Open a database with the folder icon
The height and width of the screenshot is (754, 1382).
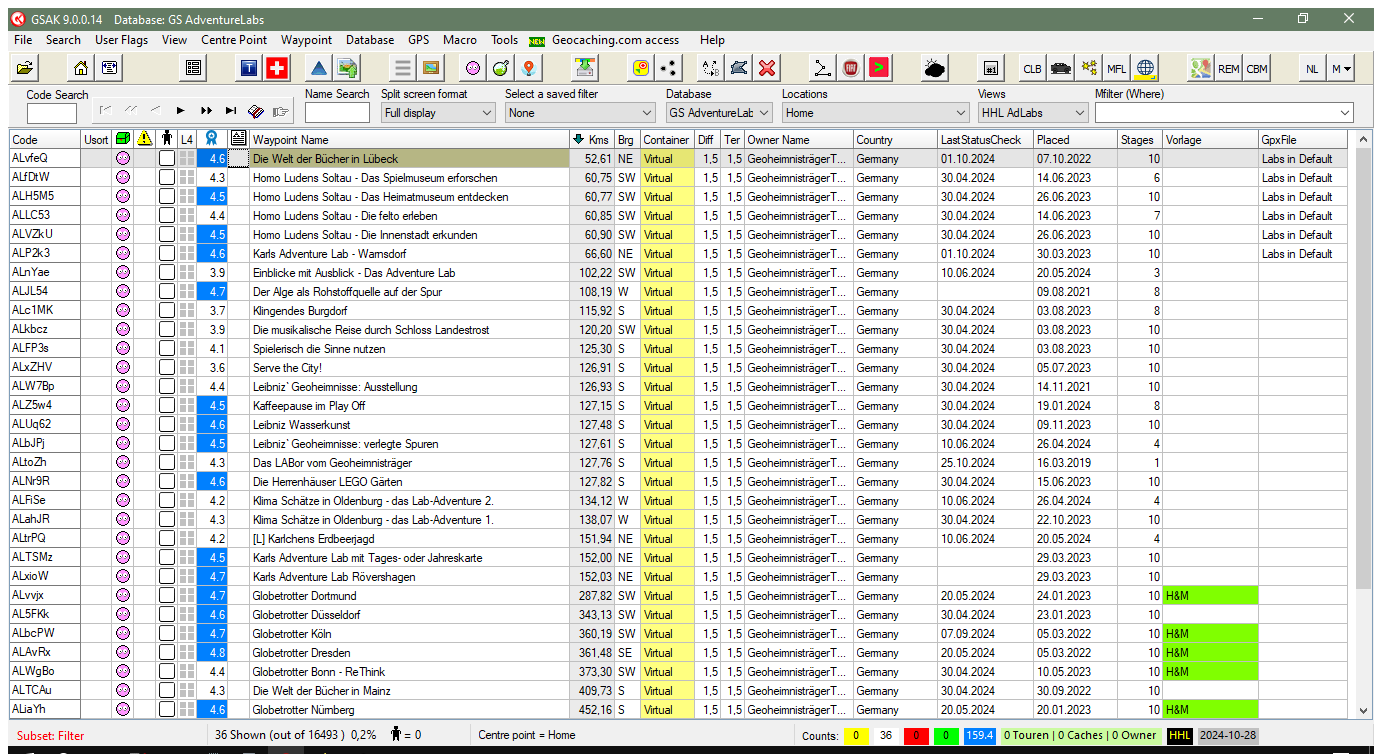pyautogui.click(x=25, y=68)
